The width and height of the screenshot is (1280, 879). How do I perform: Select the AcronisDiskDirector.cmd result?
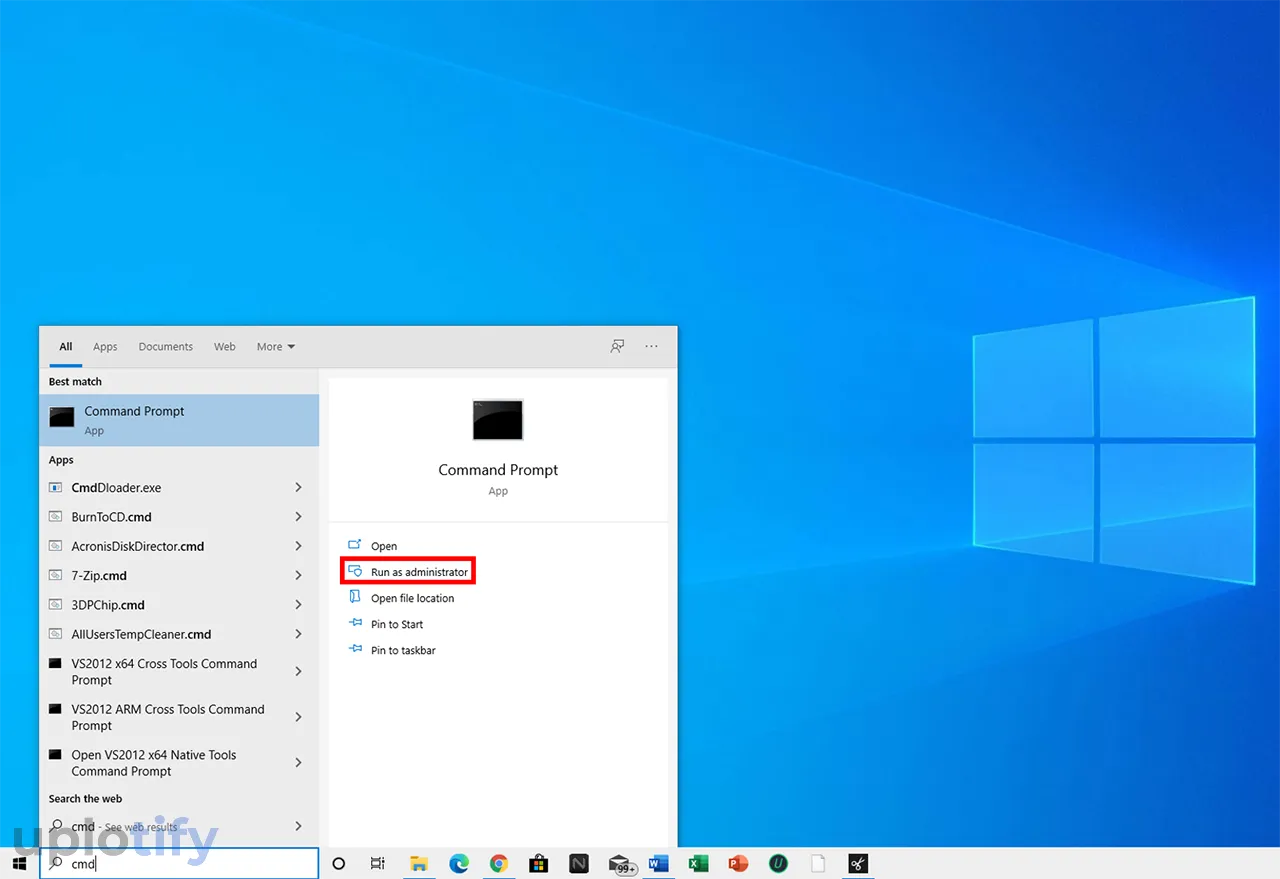pos(138,546)
